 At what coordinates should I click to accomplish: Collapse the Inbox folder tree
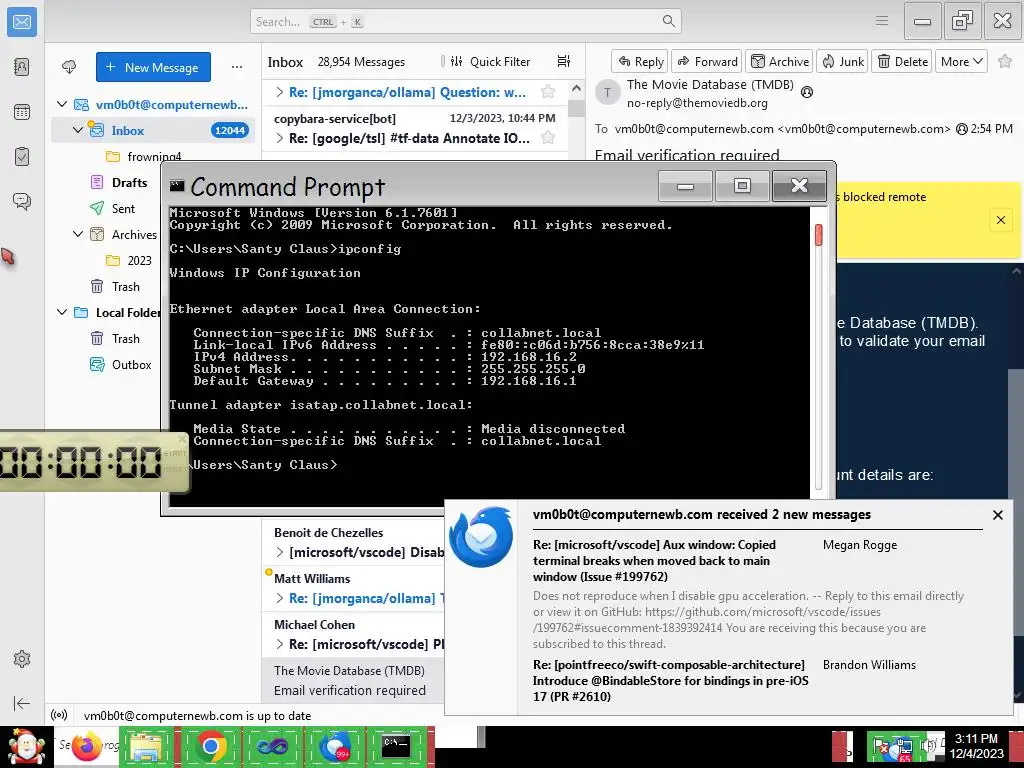click(78, 130)
